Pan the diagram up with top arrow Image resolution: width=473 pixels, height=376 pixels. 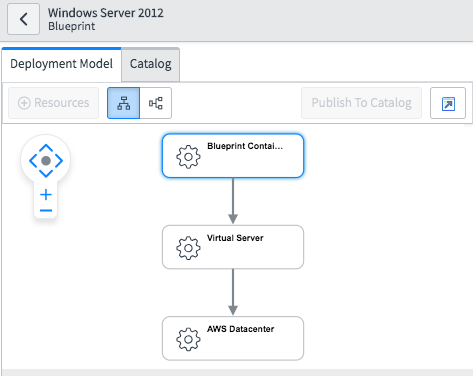[x=46, y=148]
